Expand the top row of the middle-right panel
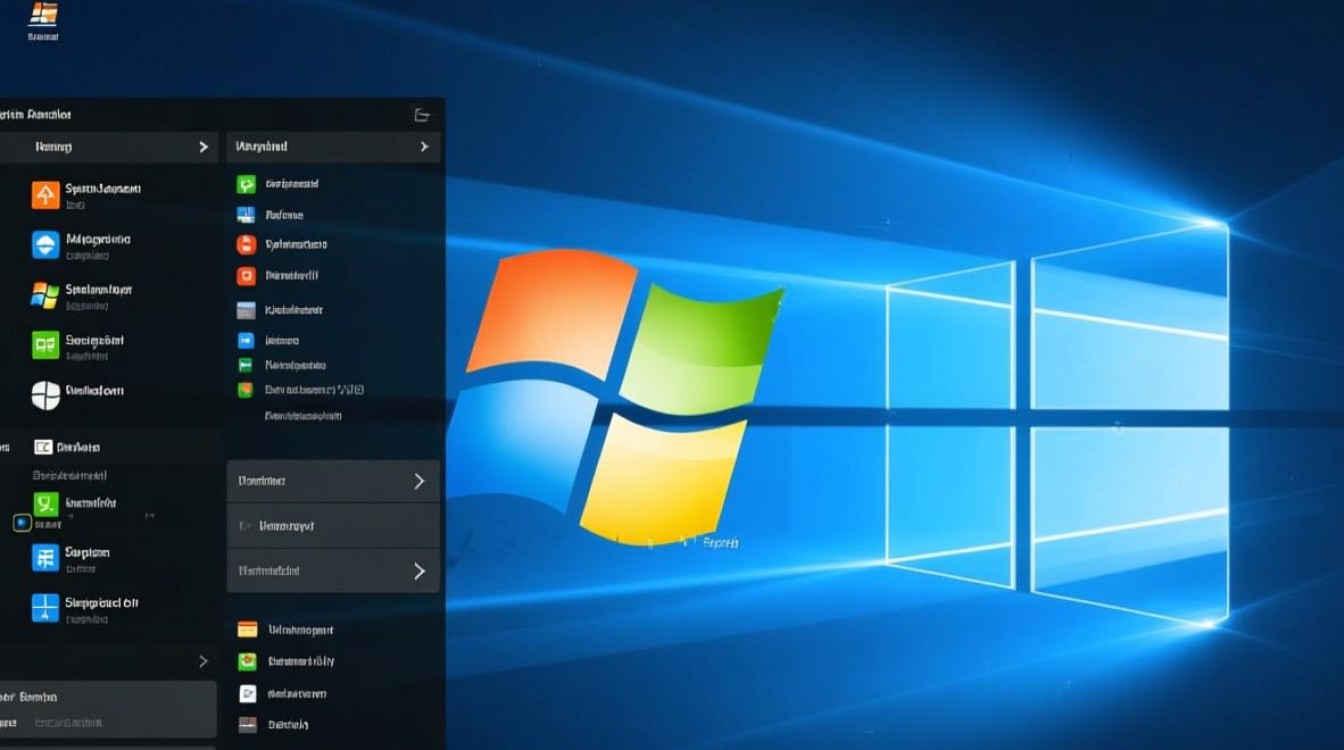 click(333, 481)
